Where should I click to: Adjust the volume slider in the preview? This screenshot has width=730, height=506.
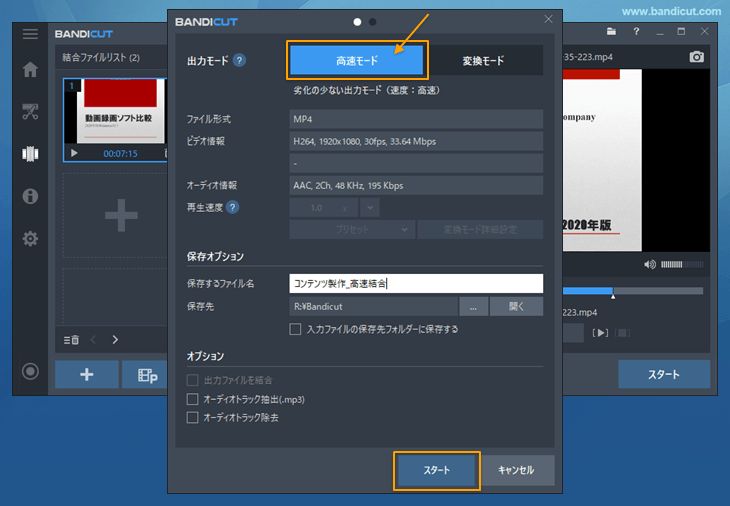[682, 264]
